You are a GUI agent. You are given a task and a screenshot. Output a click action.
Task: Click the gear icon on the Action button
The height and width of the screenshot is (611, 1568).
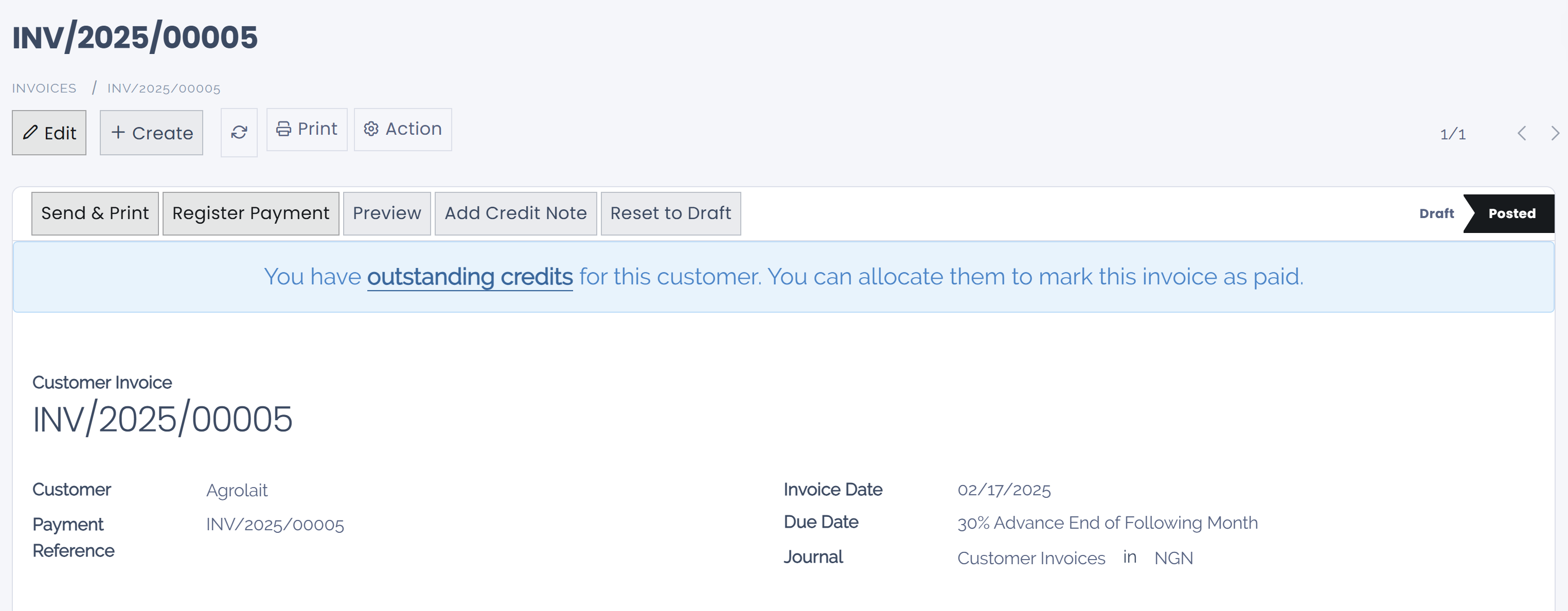pyautogui.click(x=371, y=129)
